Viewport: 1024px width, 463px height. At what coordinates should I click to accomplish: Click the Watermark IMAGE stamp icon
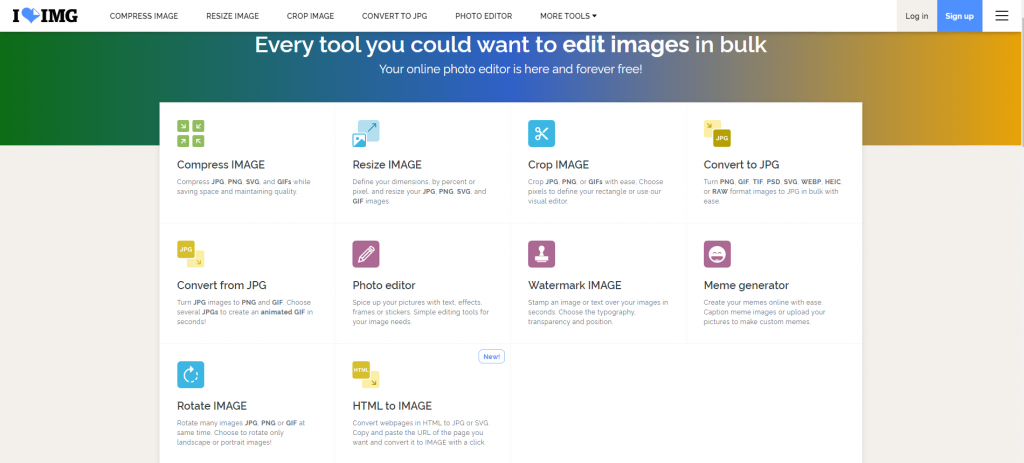coord(541,254)
